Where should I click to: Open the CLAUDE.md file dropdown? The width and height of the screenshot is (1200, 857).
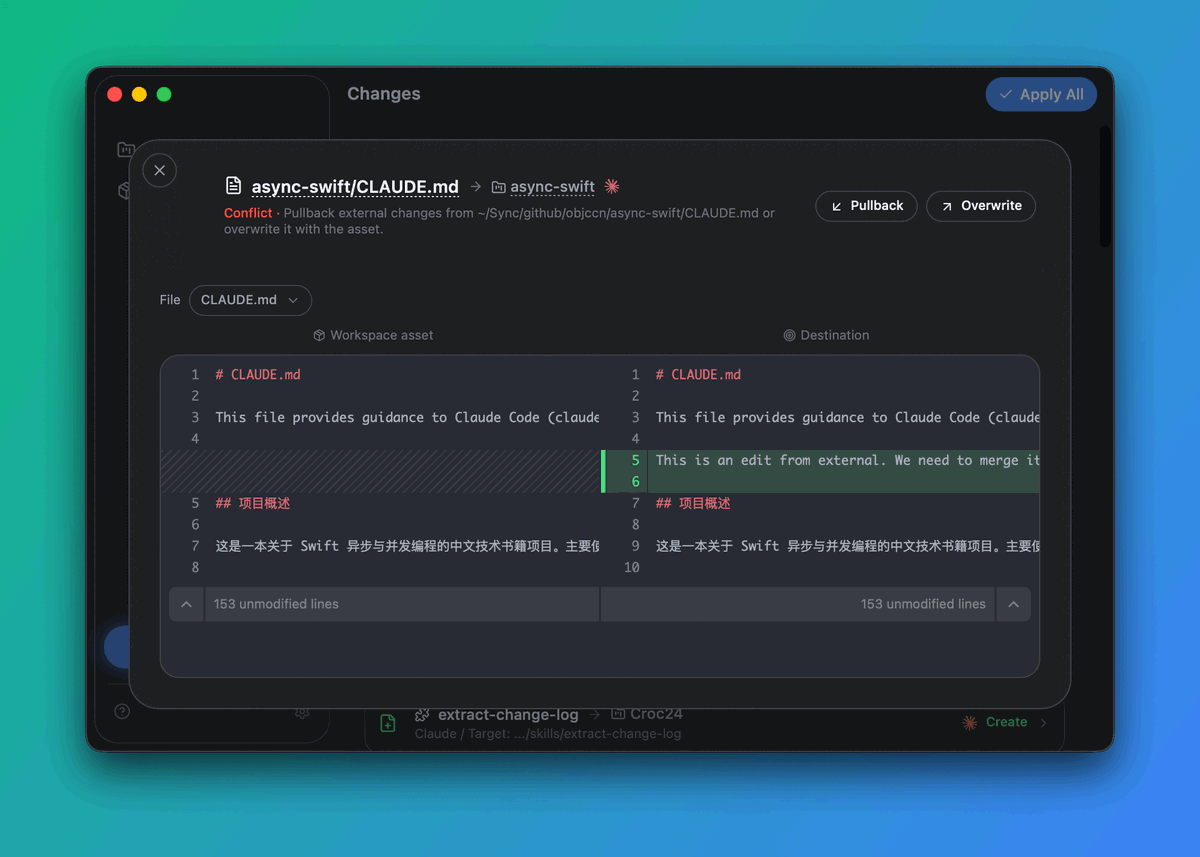coord(250,300)
